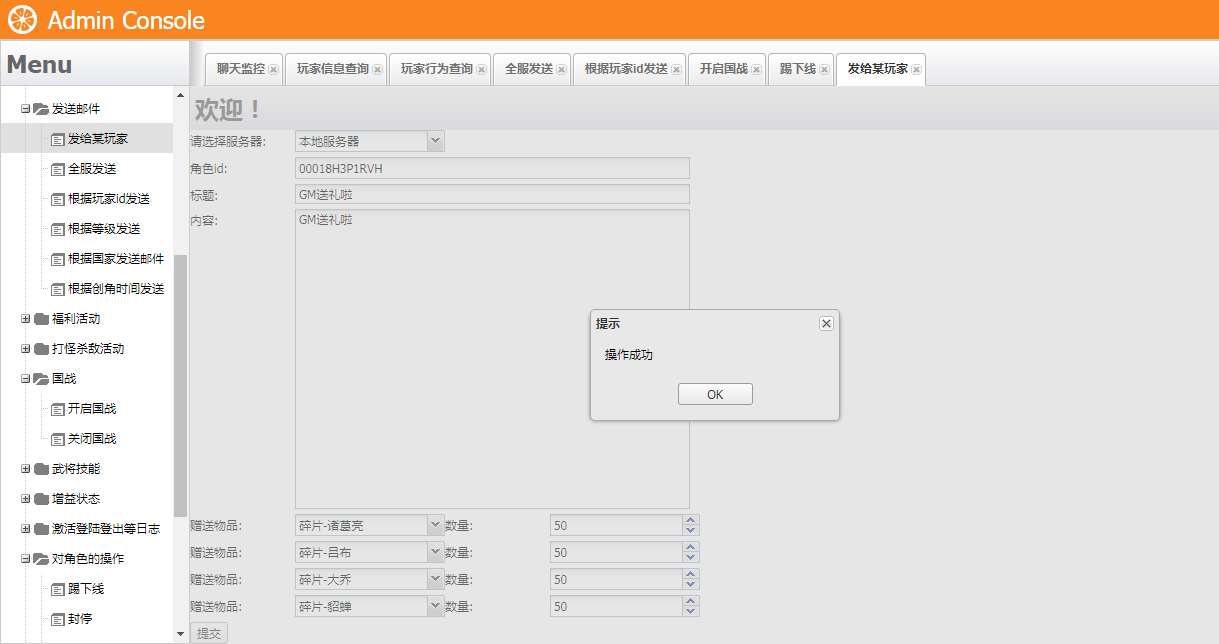The width and height of the screenshot is (1219, 644).
Task: Click the document icon beside 全服发送
Action: (58, 169)
